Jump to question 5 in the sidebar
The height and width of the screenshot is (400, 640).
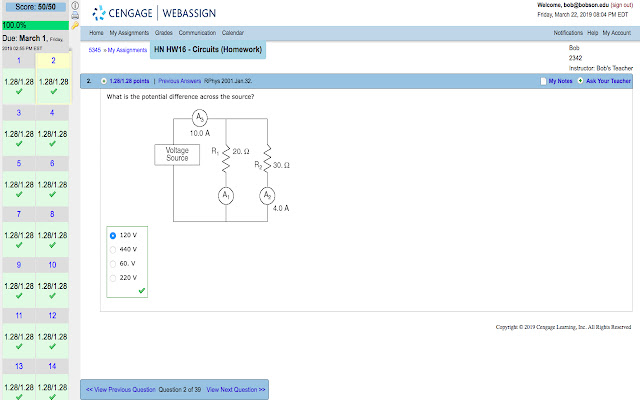(19, 163)
